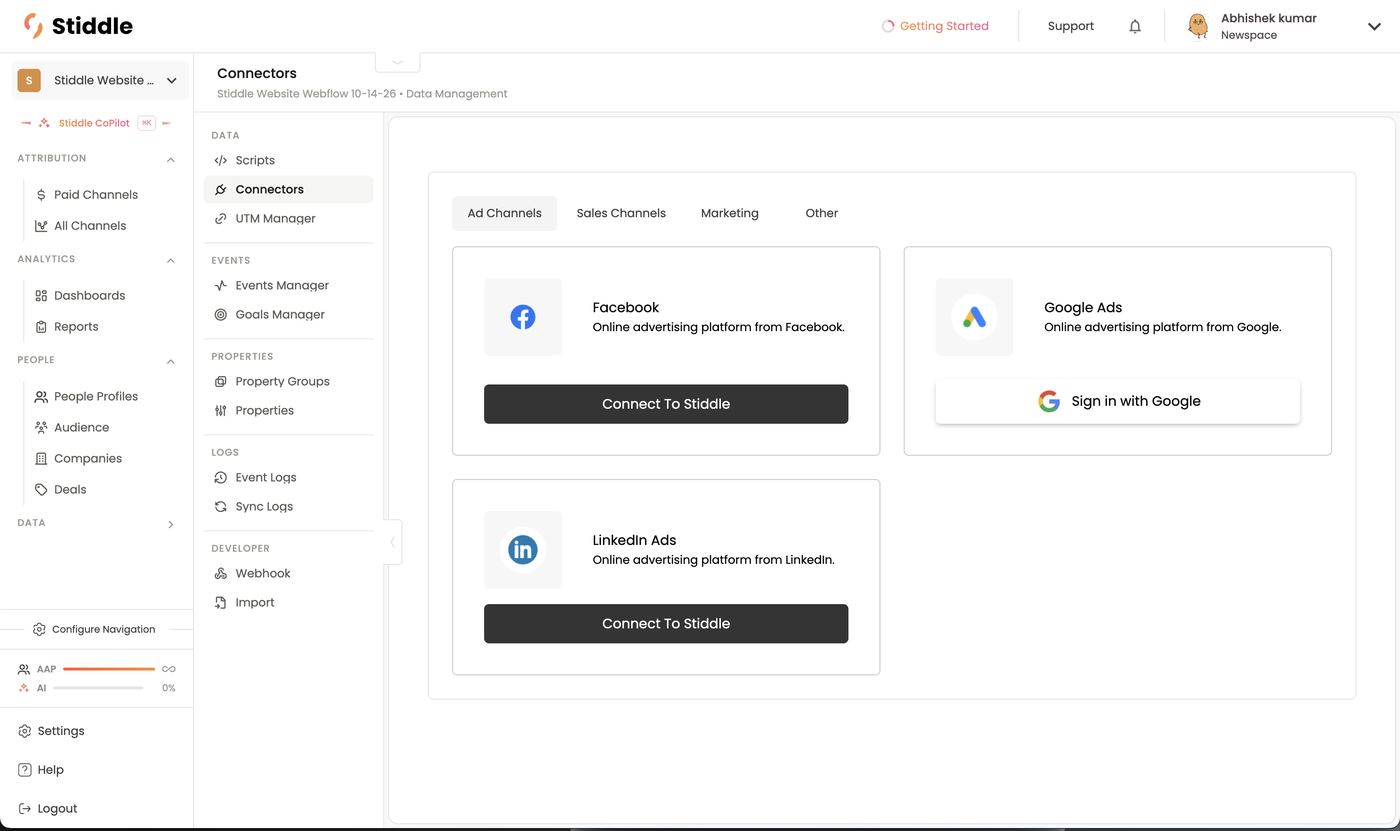
Task: Click the Google Ads logo thumbnail
Action: (x=975, y=317)
